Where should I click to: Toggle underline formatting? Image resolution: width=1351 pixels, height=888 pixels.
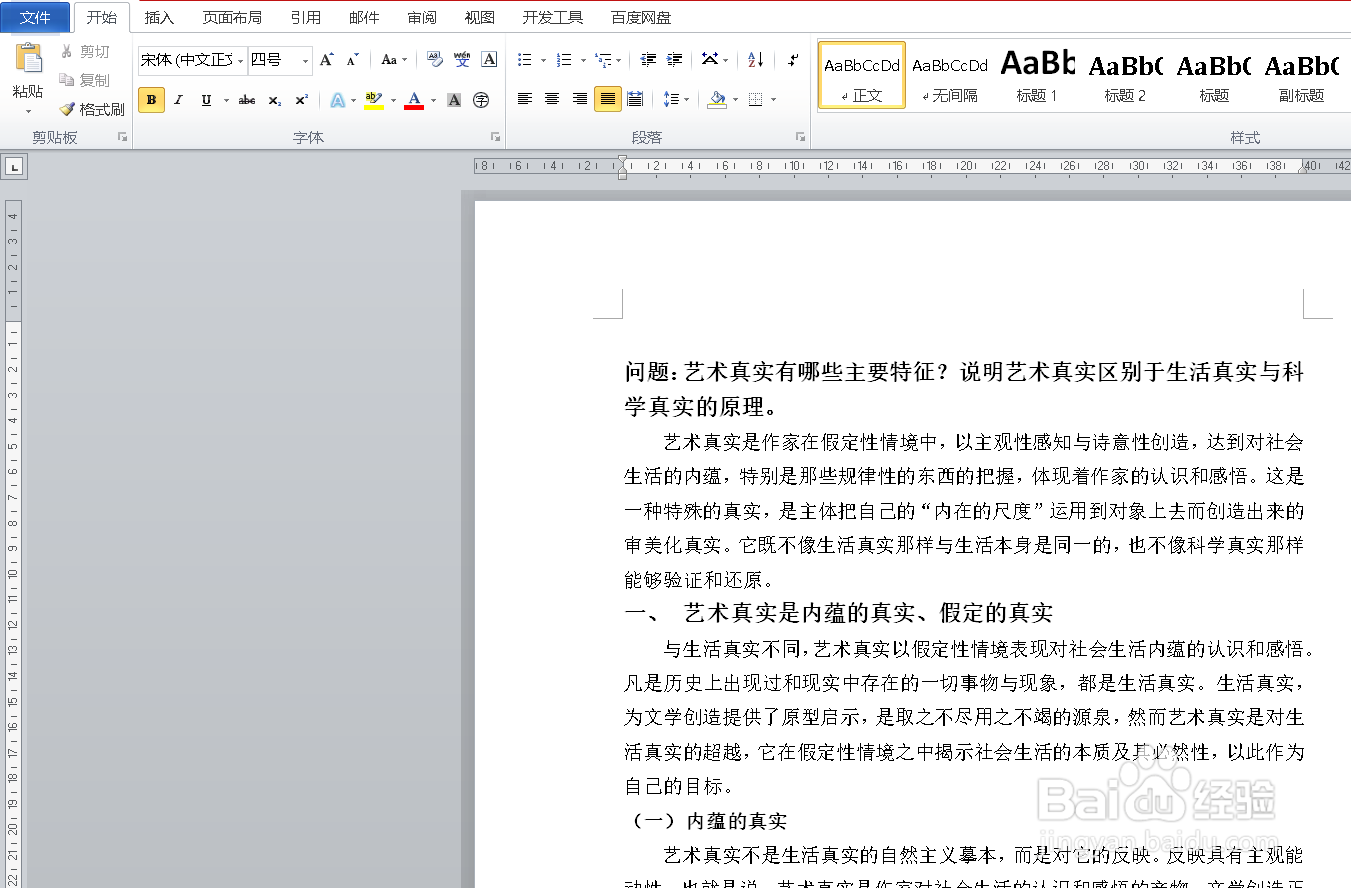tap(206, 100)
